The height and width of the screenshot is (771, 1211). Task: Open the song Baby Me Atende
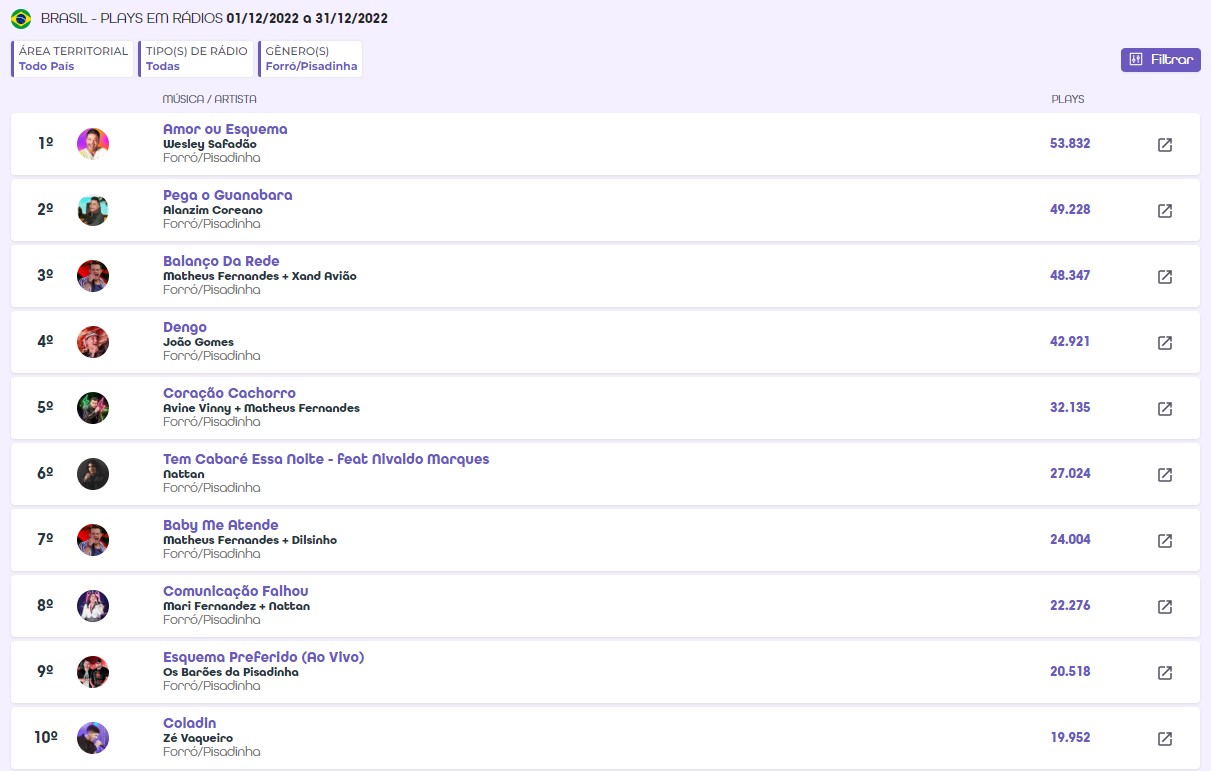coord(221,525)
